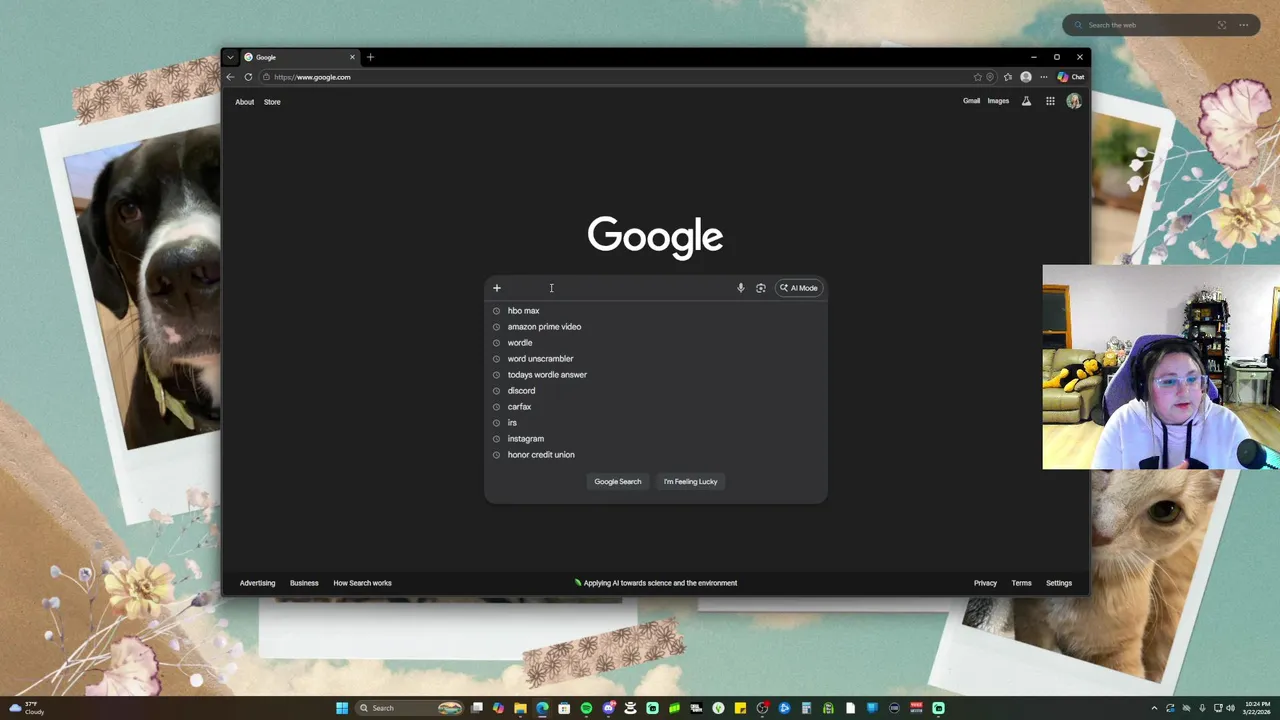Select the irs suggestion
This screenshot has height=720, width=1280.
[656, 423]
